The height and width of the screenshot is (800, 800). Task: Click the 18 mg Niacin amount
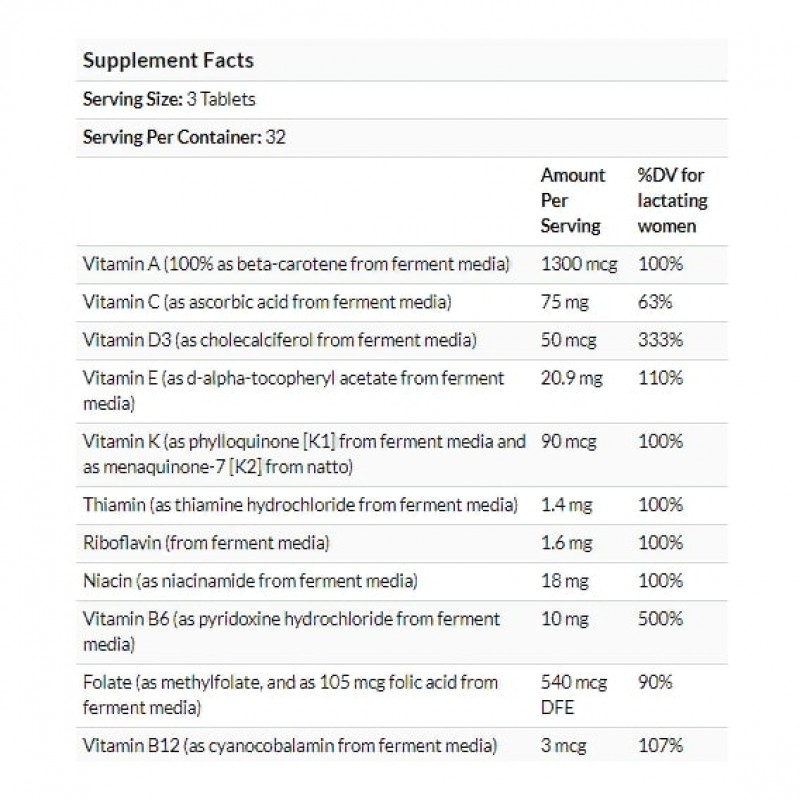(562, 581)
